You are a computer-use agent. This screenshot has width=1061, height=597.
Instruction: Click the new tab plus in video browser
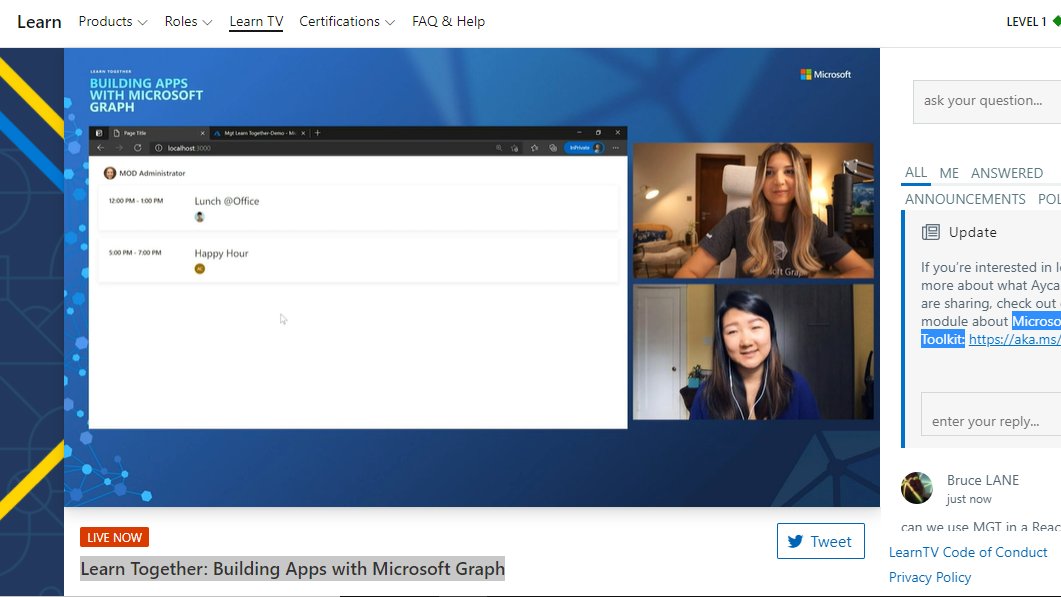pos(317,133)
